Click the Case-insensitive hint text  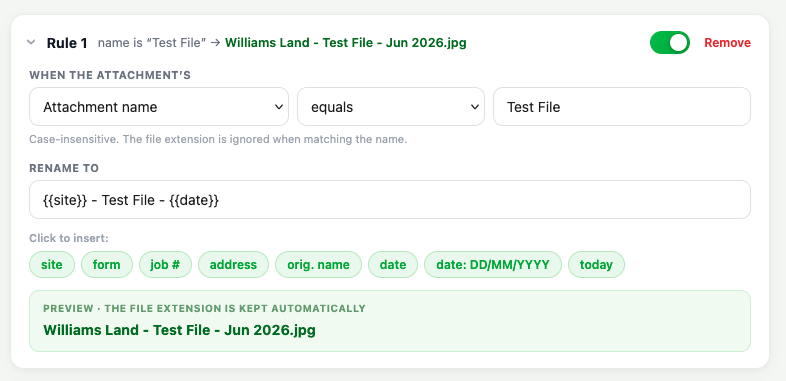coord(218,139)
